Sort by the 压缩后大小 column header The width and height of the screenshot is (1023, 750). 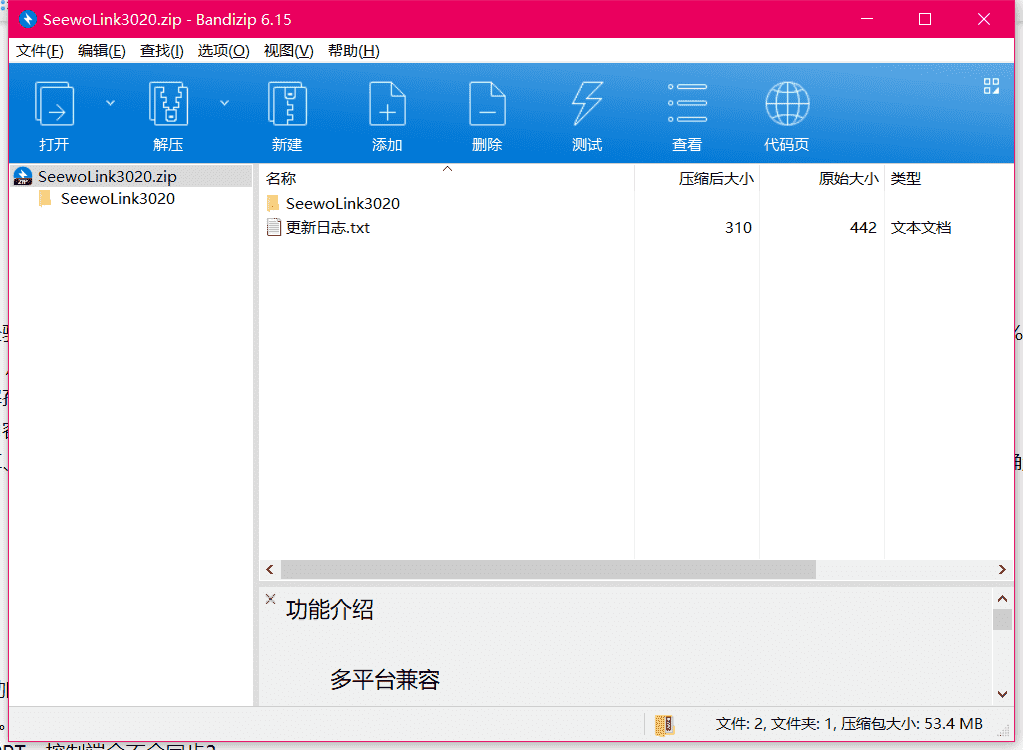coord(716,178)
